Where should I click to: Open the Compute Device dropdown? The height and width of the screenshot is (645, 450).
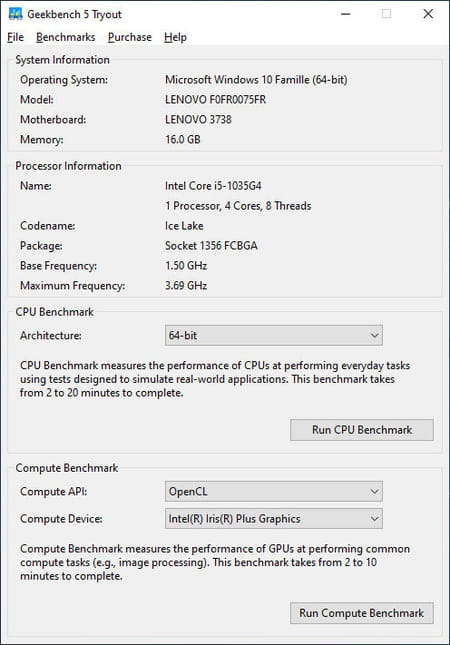click(x=274, y=518)
